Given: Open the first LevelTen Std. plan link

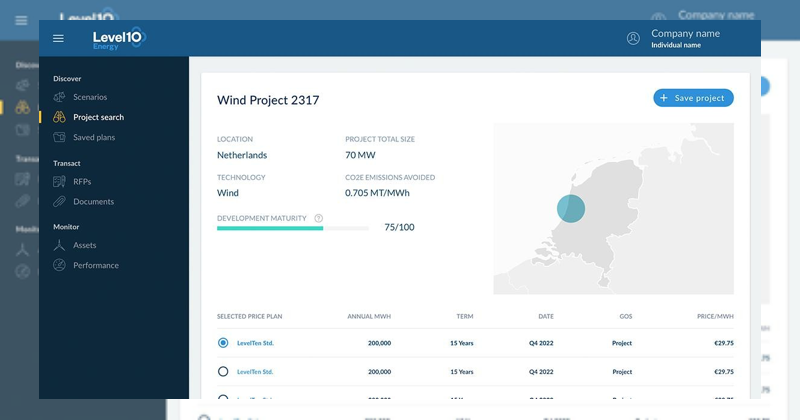Looking at the screenshot, I should click(255, 343).
